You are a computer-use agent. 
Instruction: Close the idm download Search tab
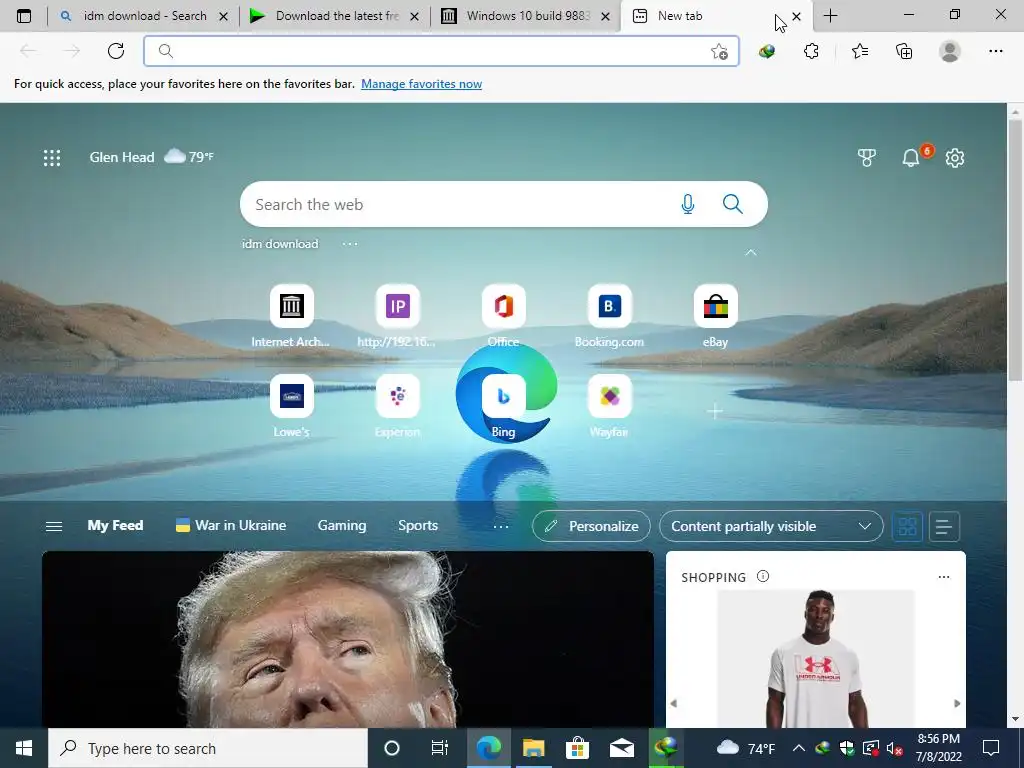[x=223, y=16]
